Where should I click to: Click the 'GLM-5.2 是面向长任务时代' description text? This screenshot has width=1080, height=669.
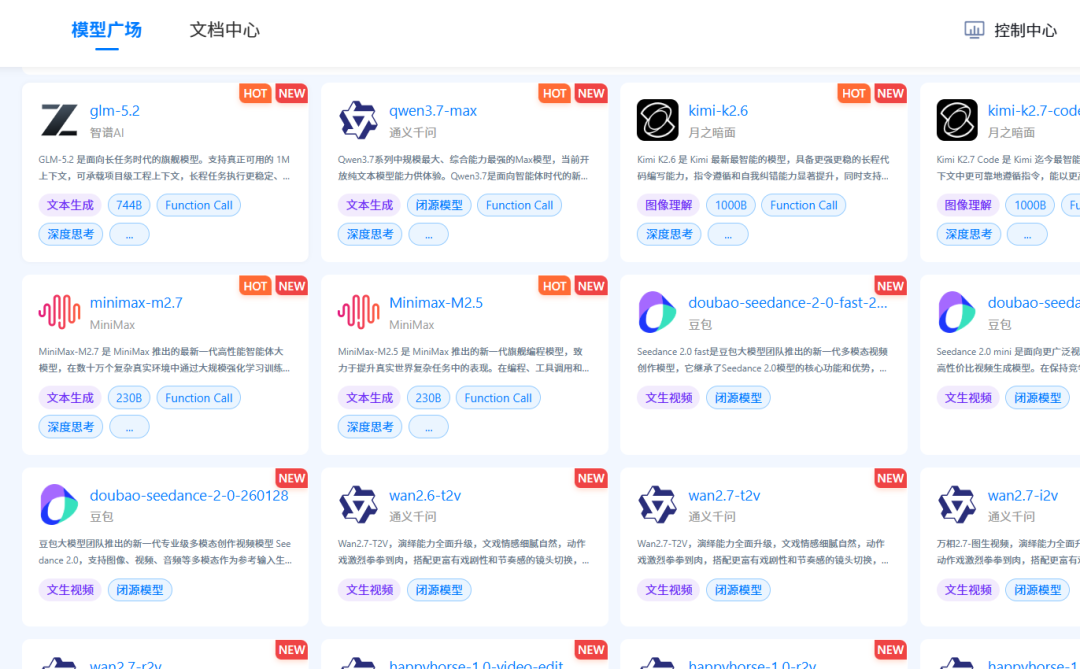164,167
